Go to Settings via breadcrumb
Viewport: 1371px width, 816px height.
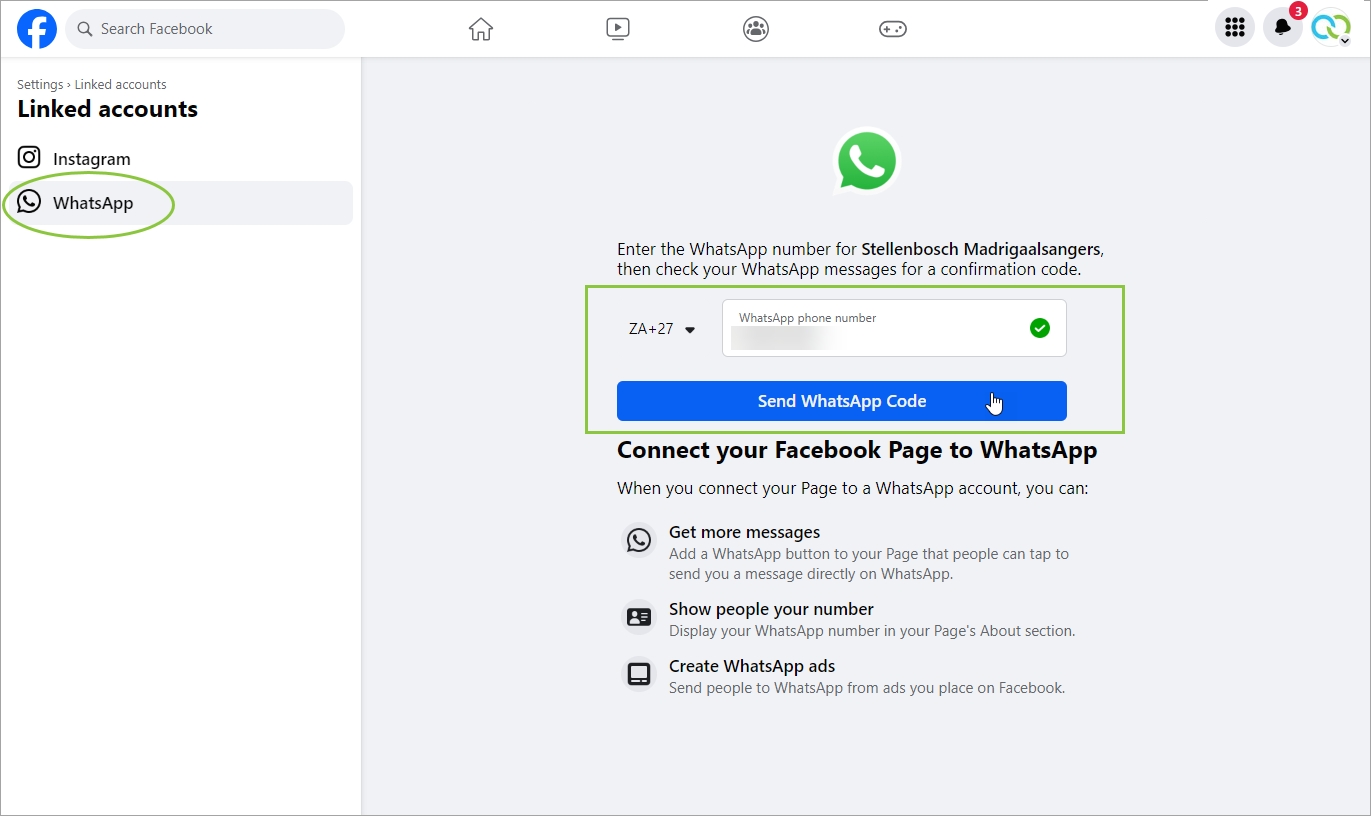[40, 85]
